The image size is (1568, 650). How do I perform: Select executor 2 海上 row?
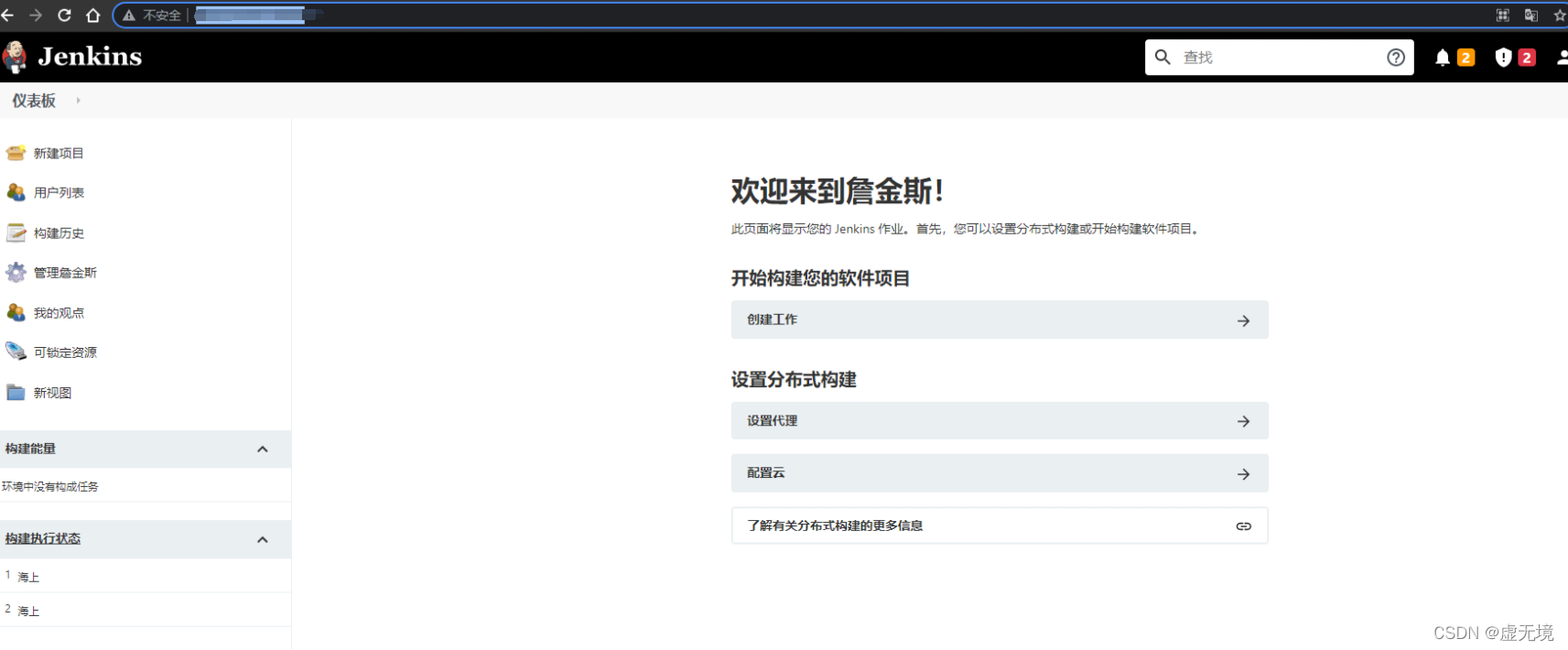tap(146, 610)
